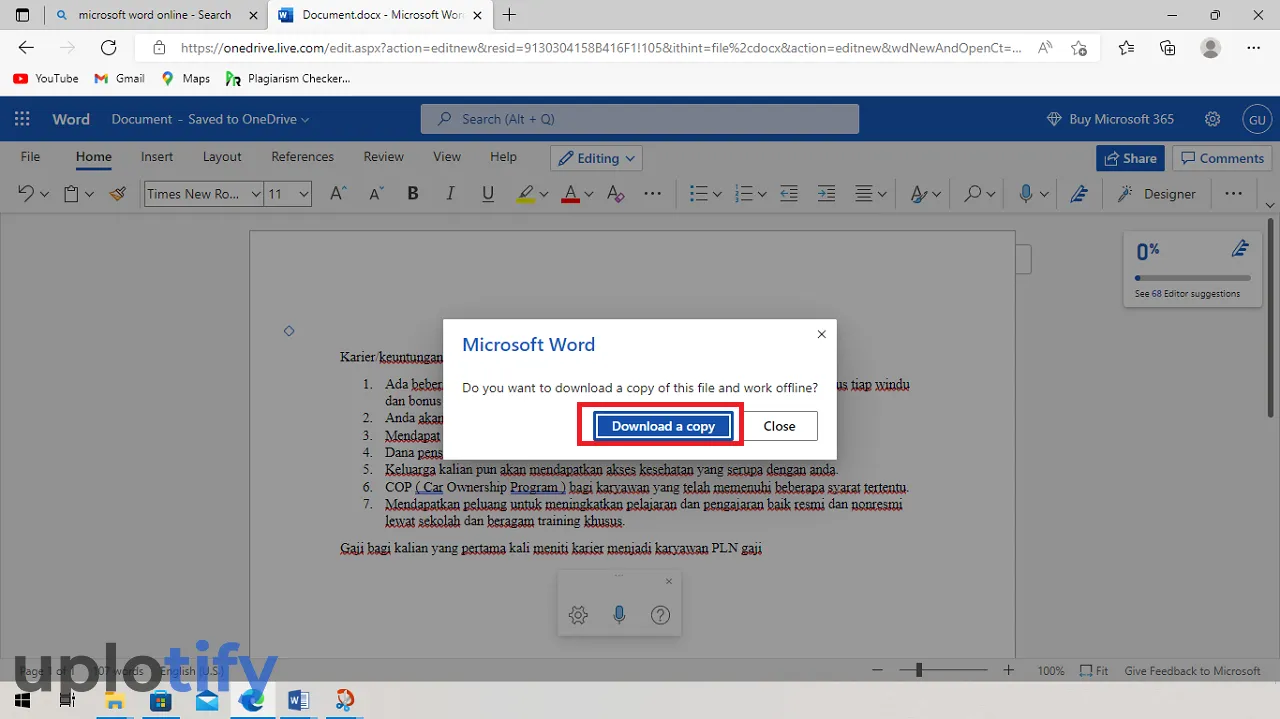Open Word settings gear icon
Screen dimensions: 1280x719
point(1212,119)
